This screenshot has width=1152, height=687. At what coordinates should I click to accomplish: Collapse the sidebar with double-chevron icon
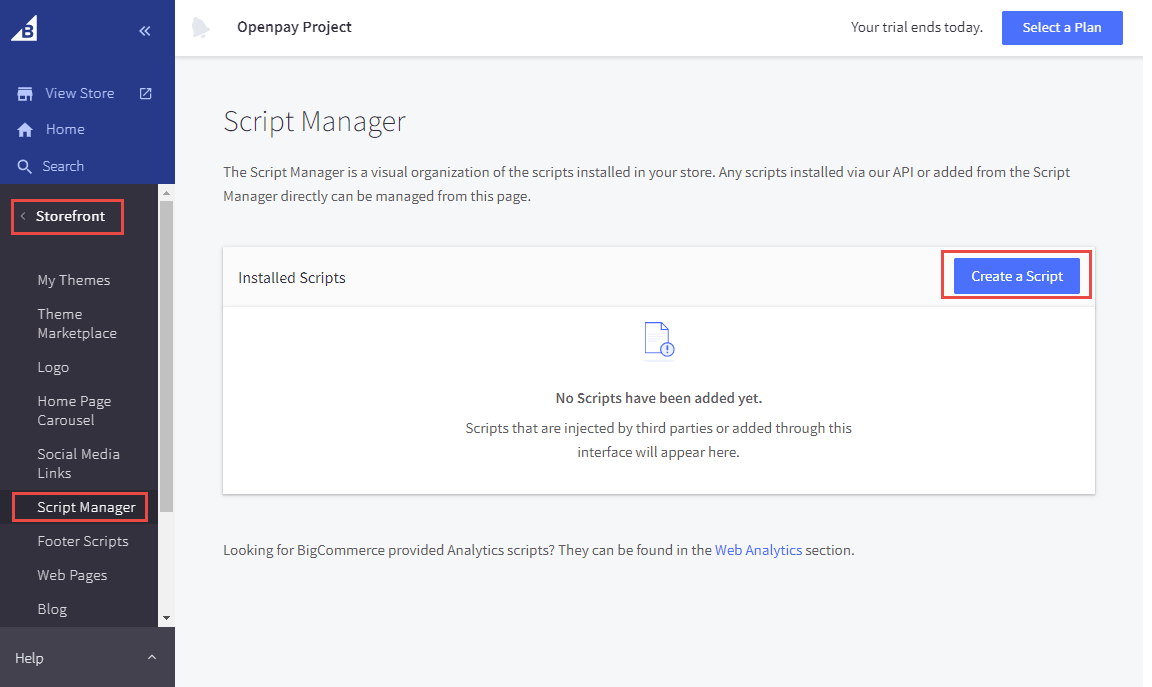[x=145, y=31]
